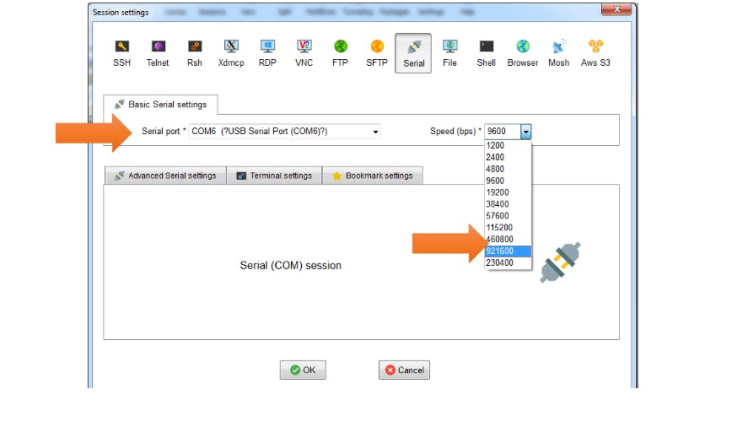Viewport: 748px width, 427px height.
Task: Choose the Mosh session icon
Action: tap(559, 53)
